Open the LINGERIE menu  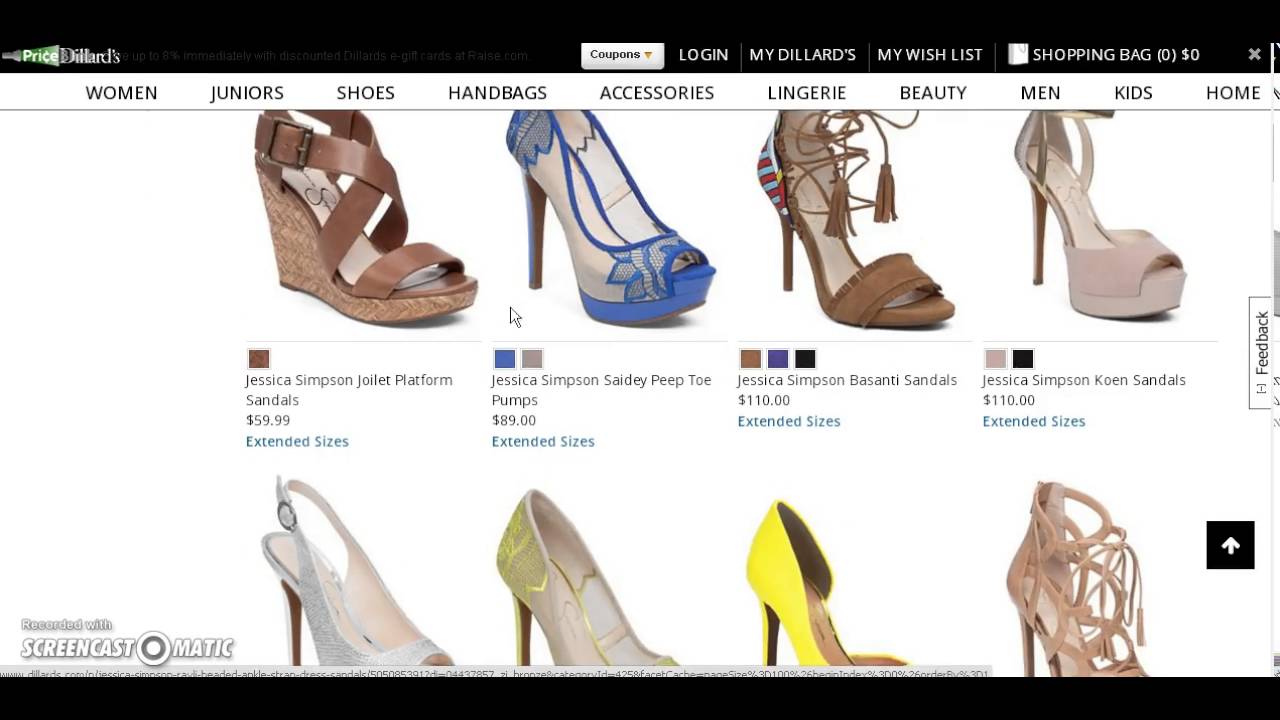(807, 93)
